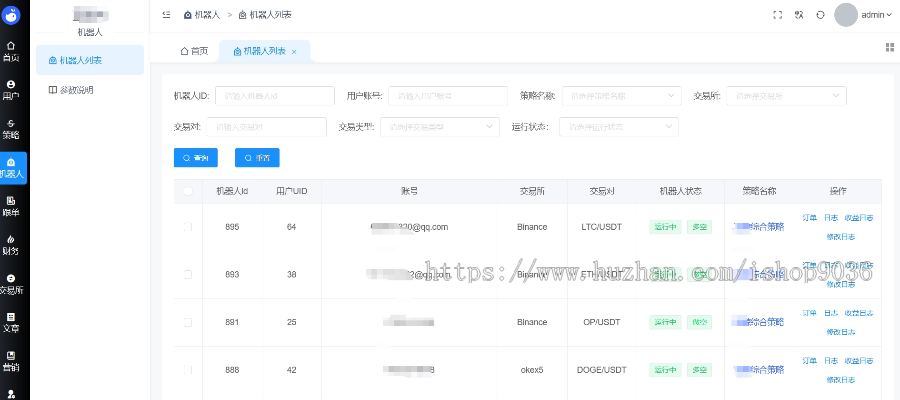
Task: Open 机器人列表 in the side menu
Action: point(90,60)
